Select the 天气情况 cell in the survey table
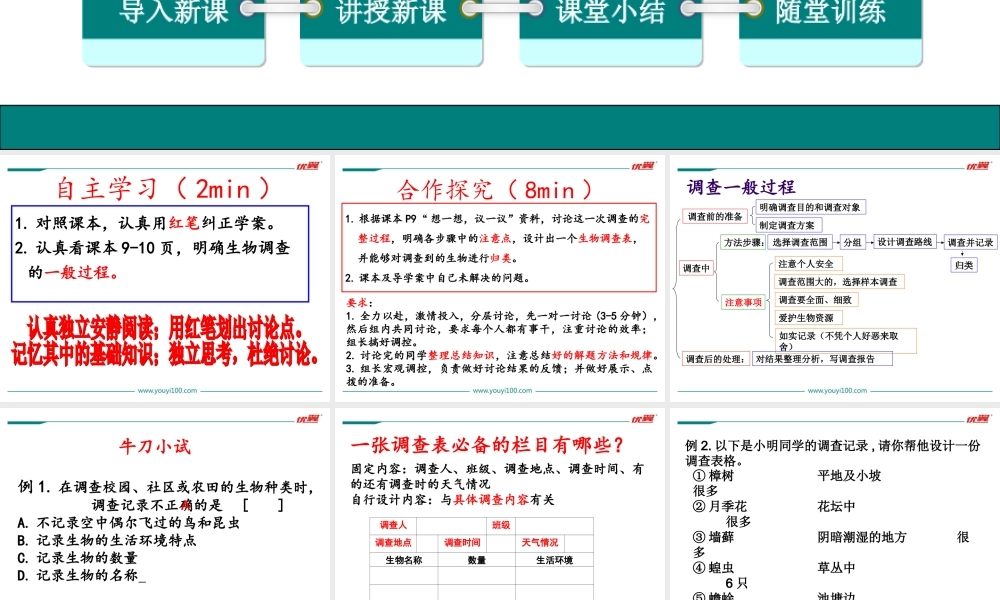Viewport: 1000px width, 600px height. pos(540,542)
